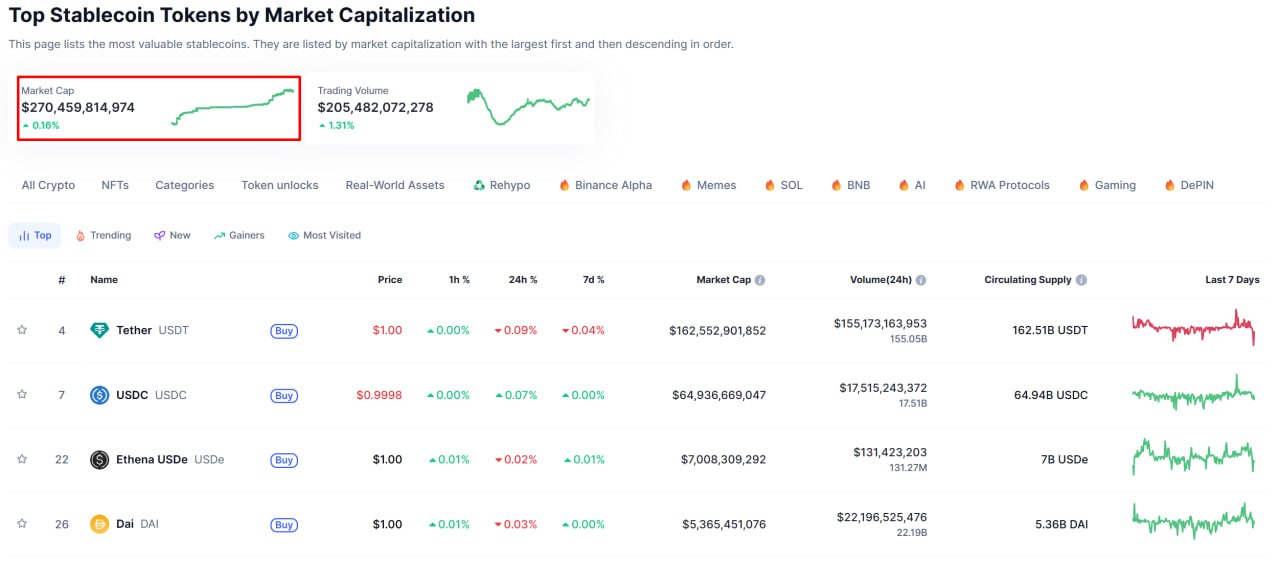Open the Trading Volume summary card
Viewport: 1280px width, 561px height.
click(x=452, y=107)
